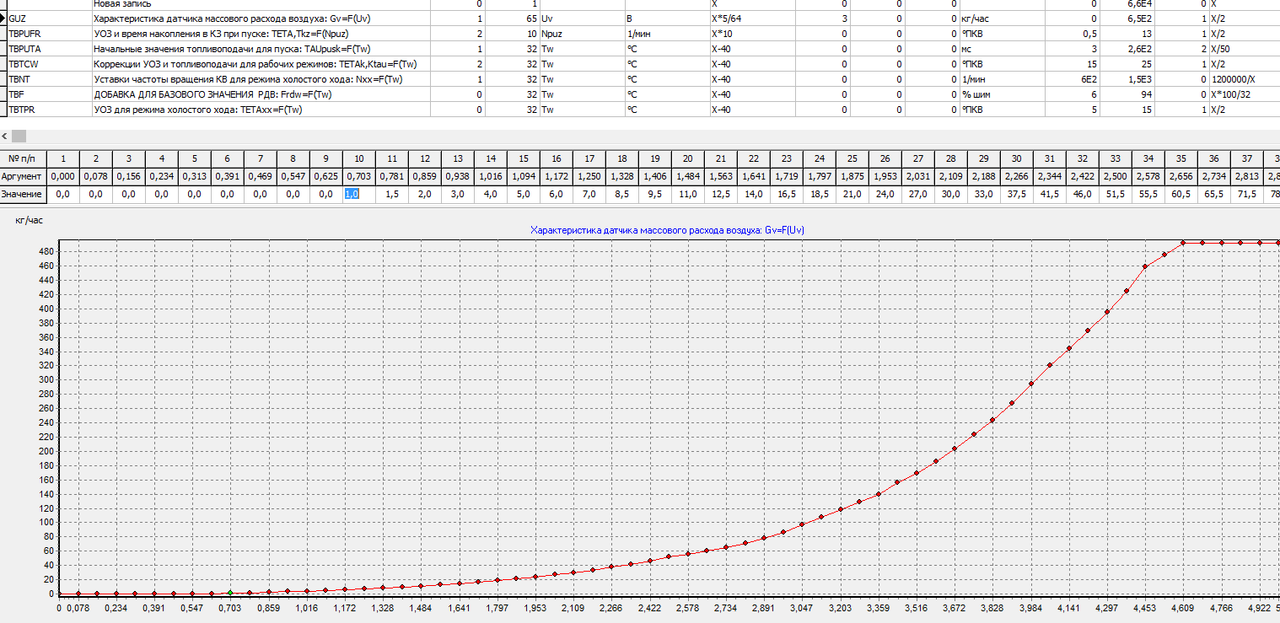
Task: Click the '№ п/п' row label
Action: click(x=23, y=158)
